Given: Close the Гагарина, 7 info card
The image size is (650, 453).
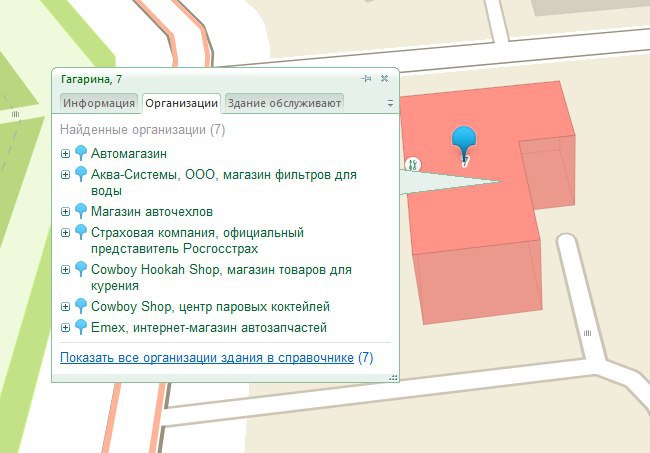Looking at the screenshot, I should click(384, 78).
